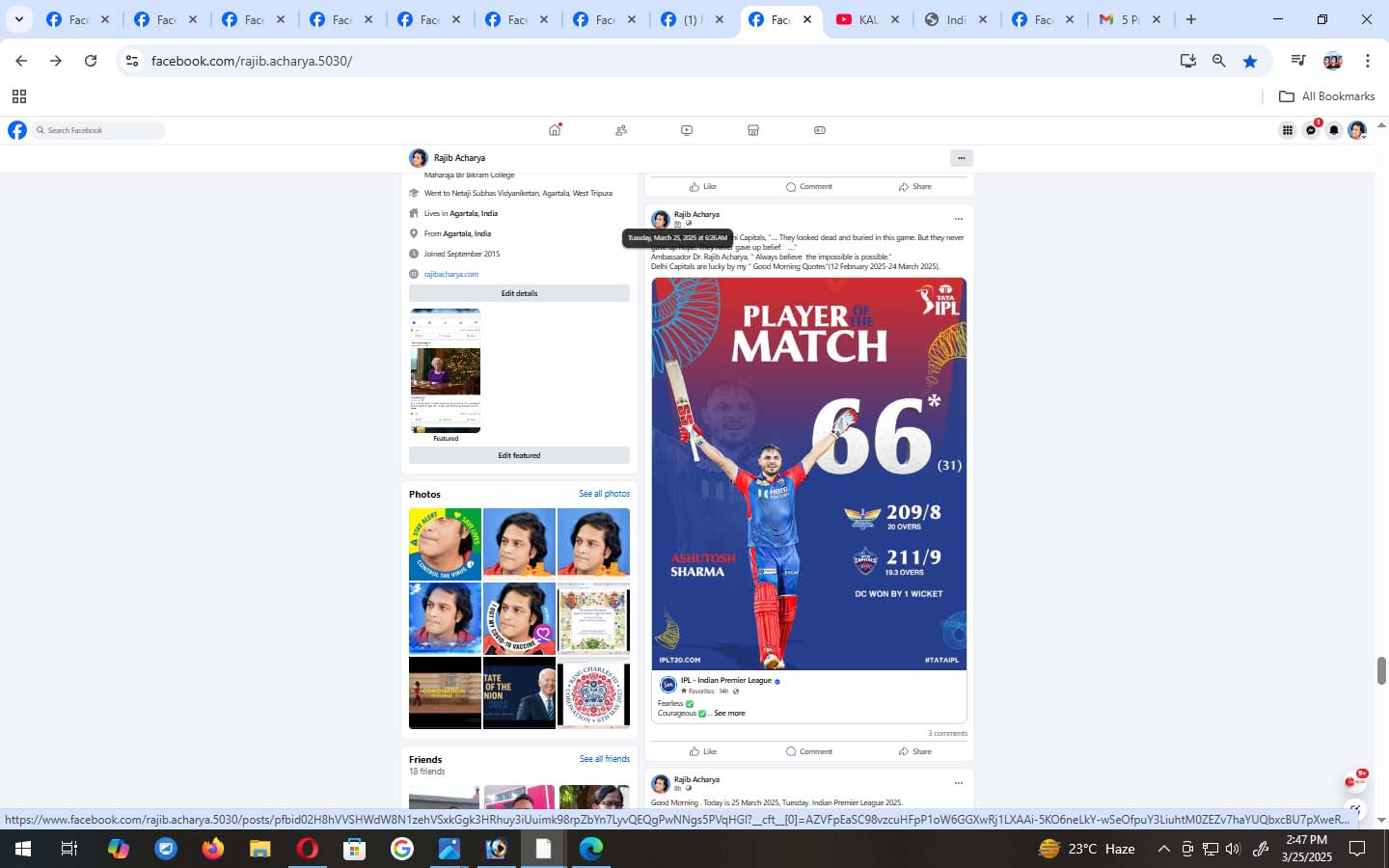Image resolution: width=1389 pixels, height=868 pixels.
Task: Open the Featured collection thumbnail
Action: (445, 371)
